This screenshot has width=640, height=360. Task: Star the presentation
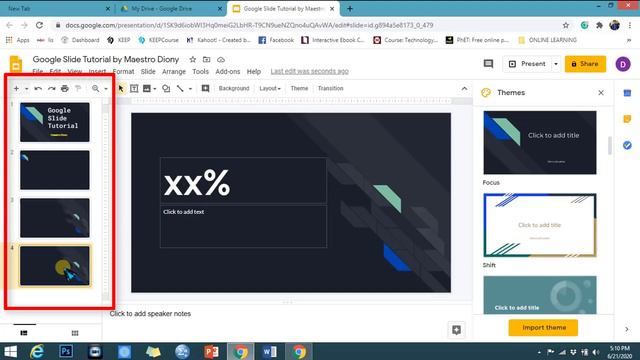pos(193,60)
